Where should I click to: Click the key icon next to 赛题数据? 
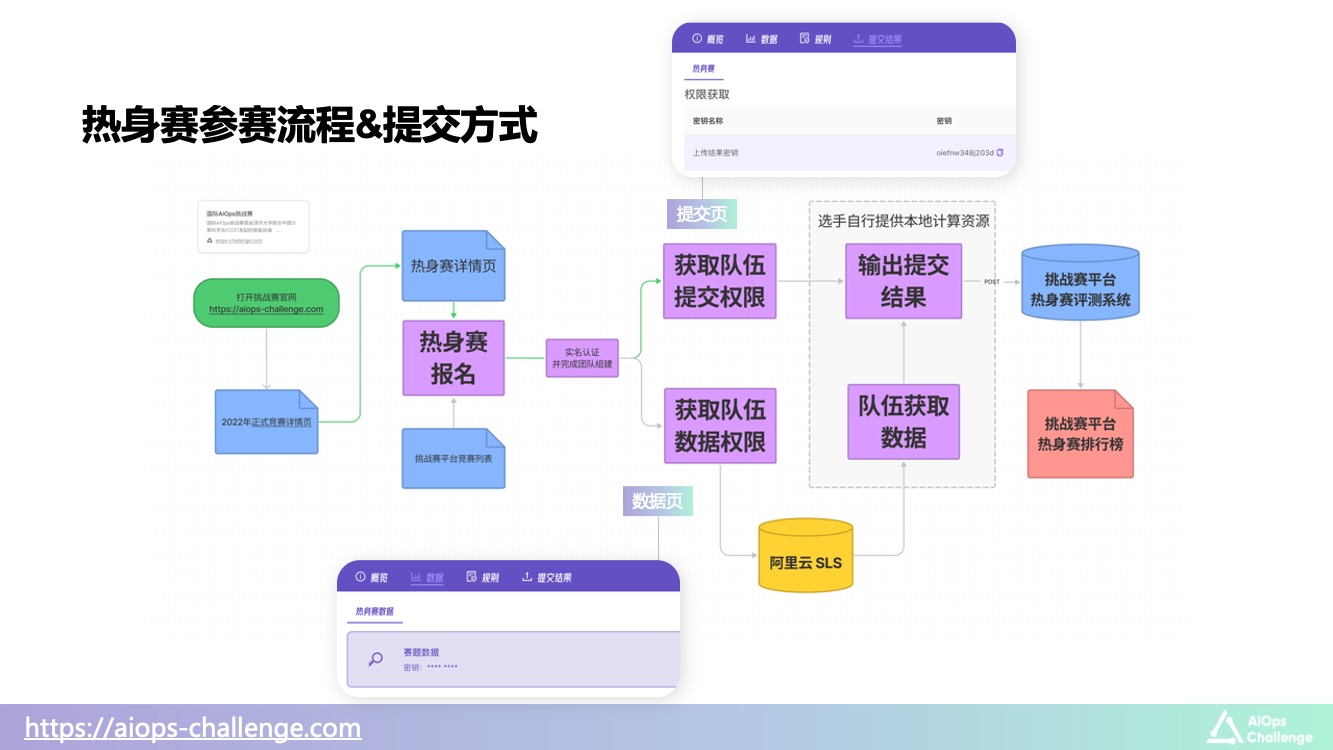coord(375,659)
